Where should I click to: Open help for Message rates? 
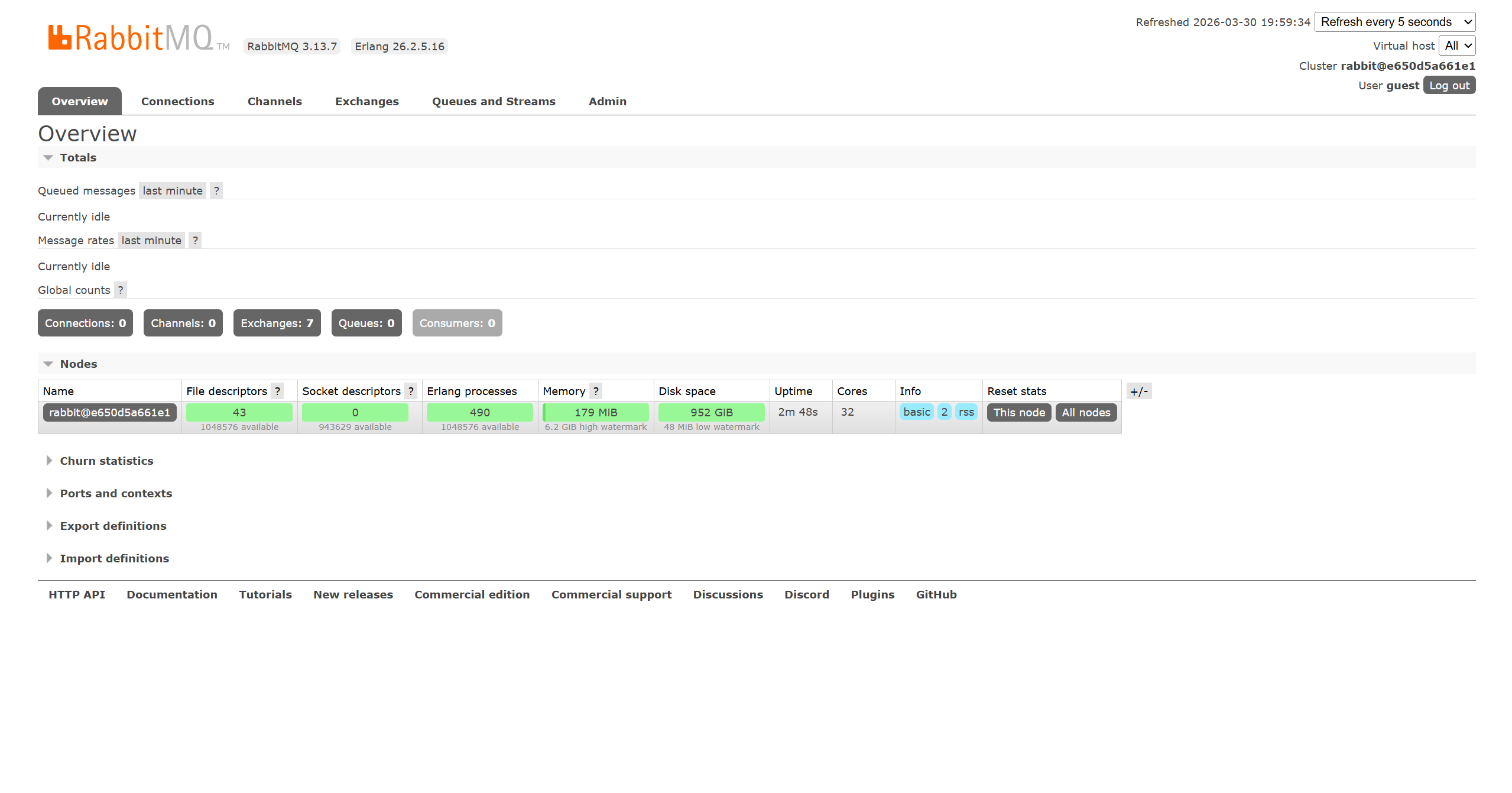click(x=195, y=240)
